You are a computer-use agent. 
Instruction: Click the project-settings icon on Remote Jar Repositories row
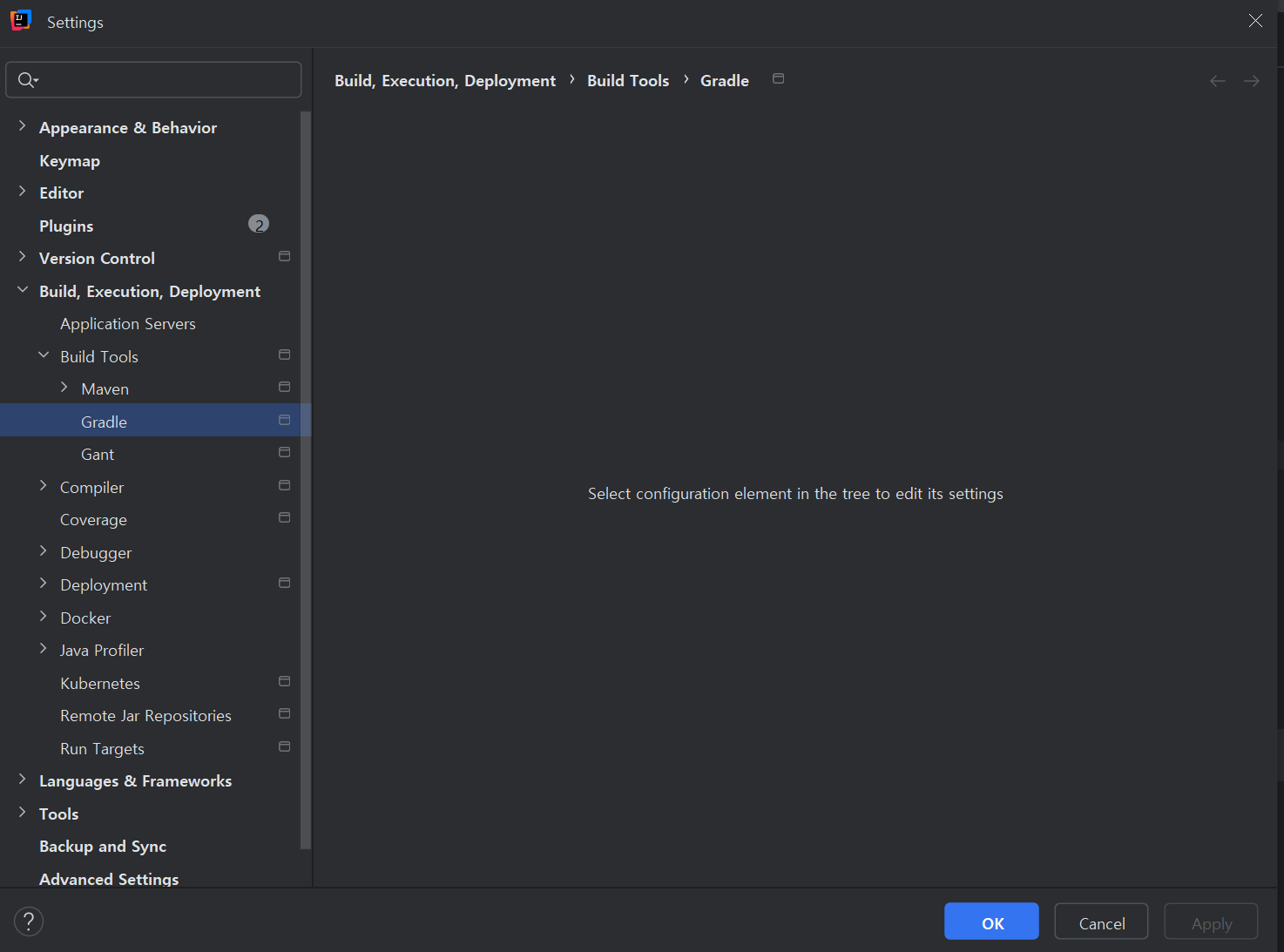pyautogui.click(x=284, y=713)
